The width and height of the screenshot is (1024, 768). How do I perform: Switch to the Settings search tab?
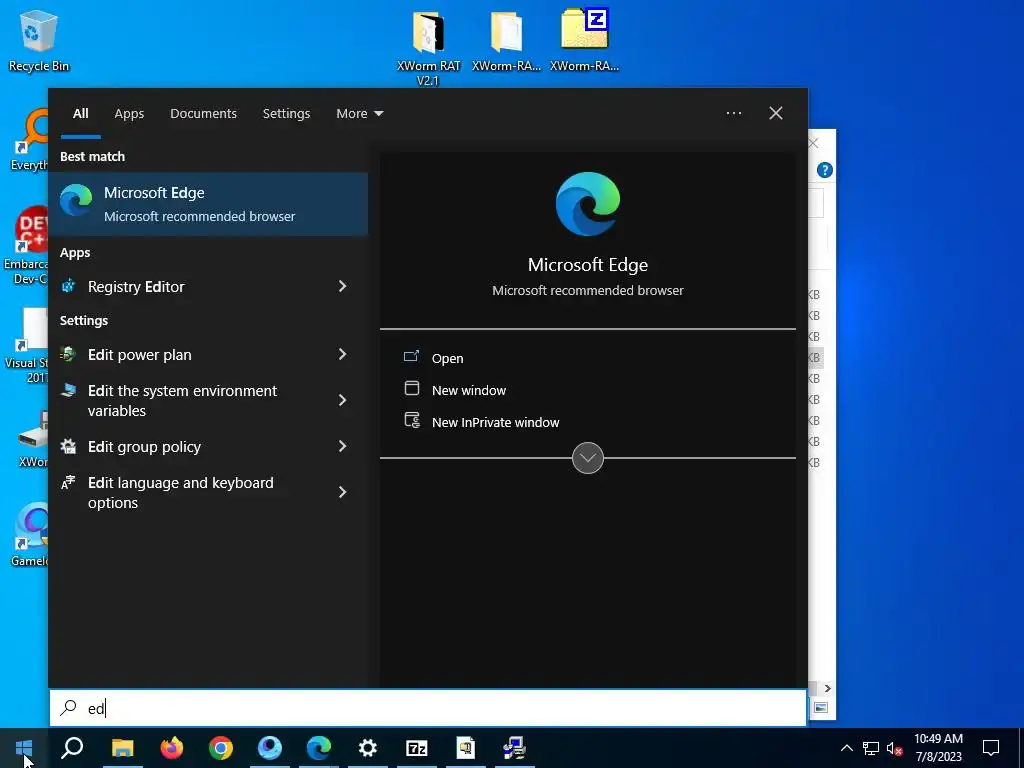tap(286, 114)
